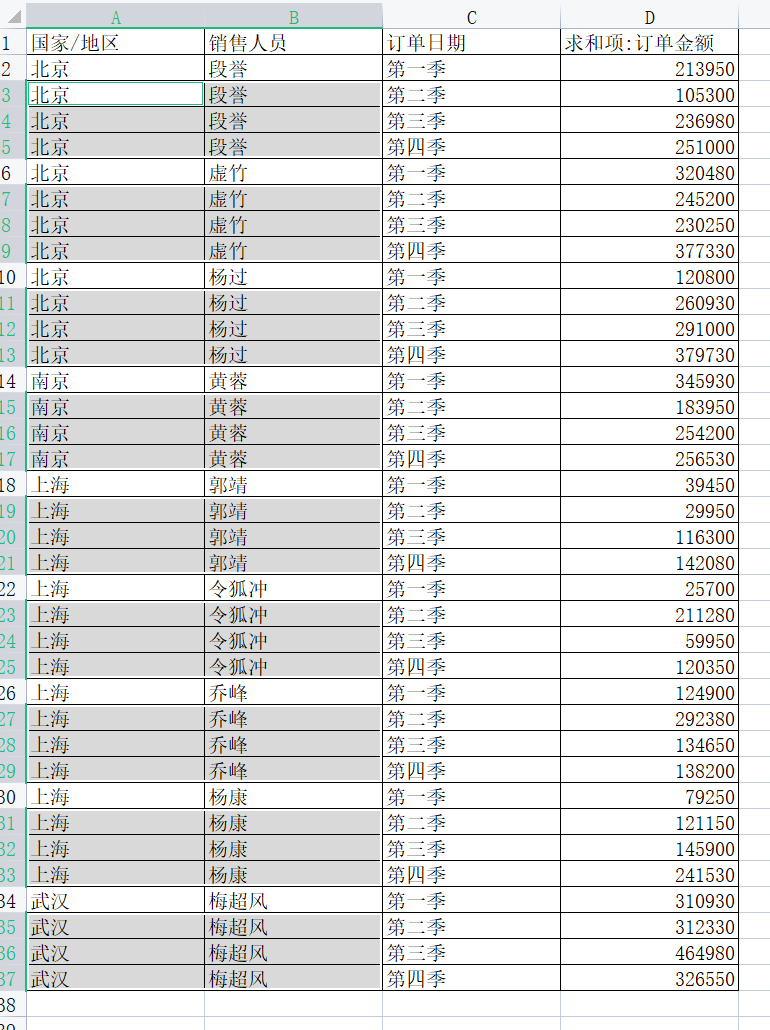Select row 22 by its header
Screen dimensions: 770x1030
coord(12,589)
